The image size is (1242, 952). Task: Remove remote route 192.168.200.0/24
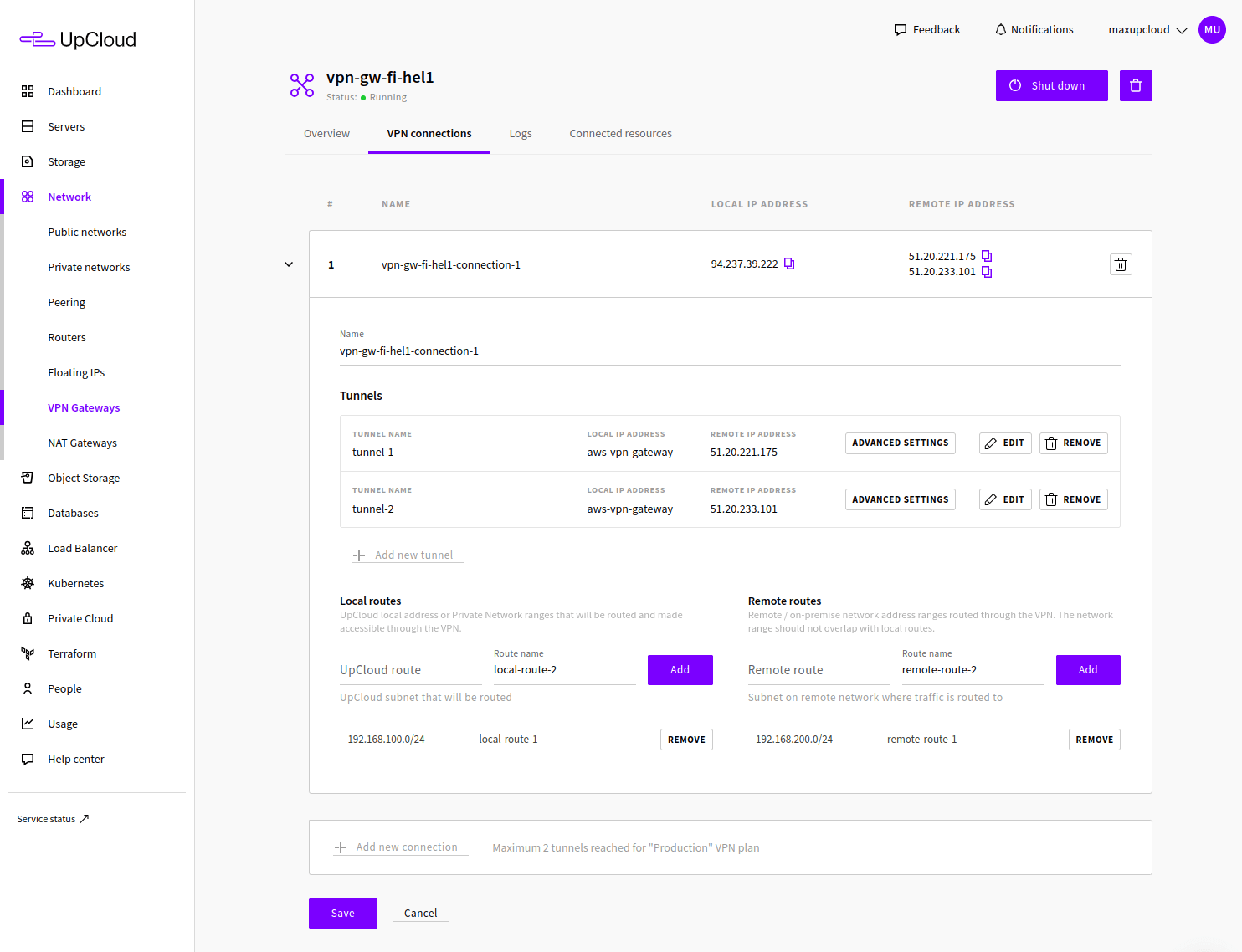pos(1094,740)
